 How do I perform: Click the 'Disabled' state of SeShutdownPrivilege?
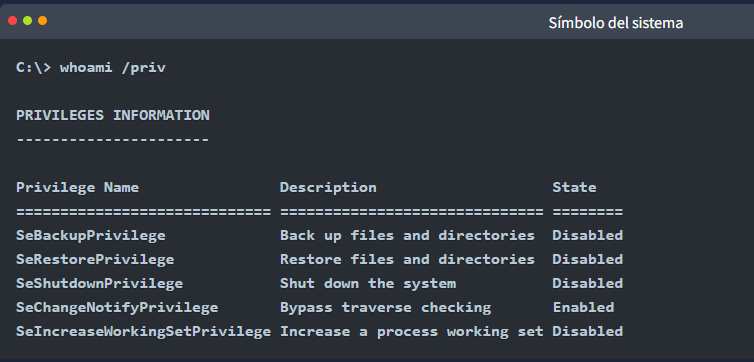click(588, 284)
